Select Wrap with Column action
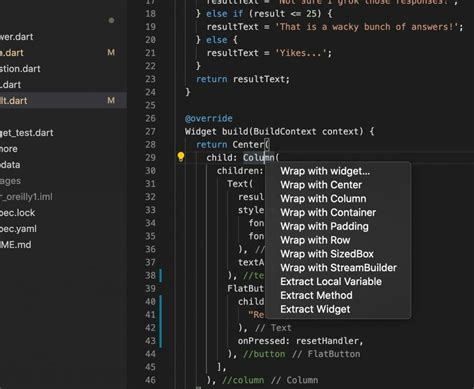 tap(323, 199)
